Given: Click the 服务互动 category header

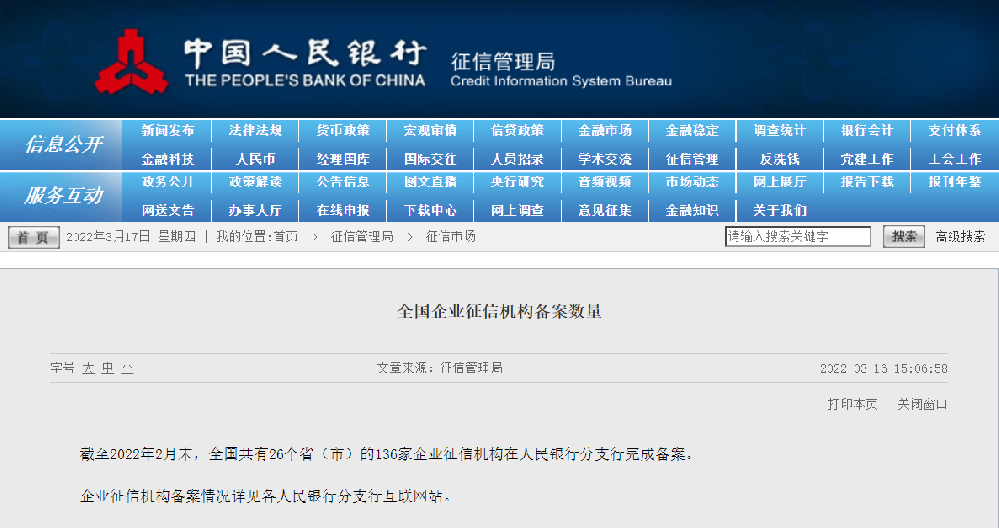Looking at the screenshot, I should pyautogui.click(x=63, y=195).
